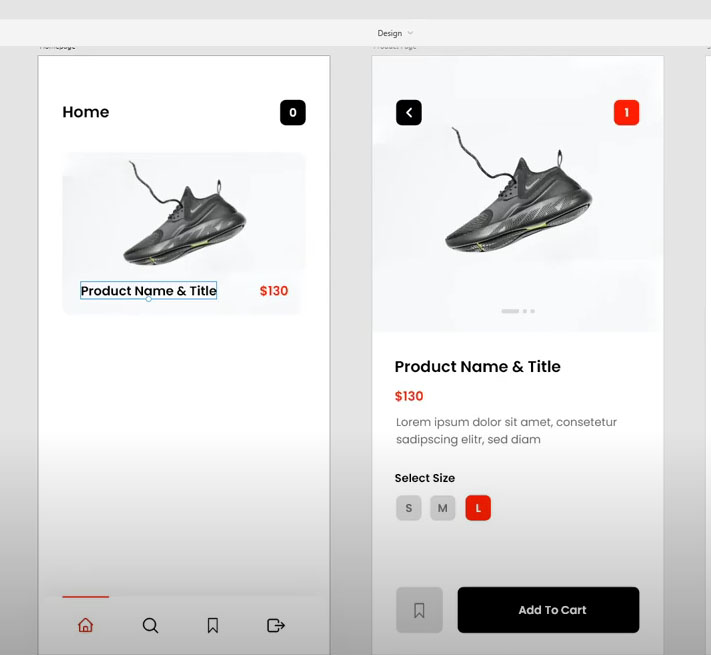Viewport: 711px width, 655px height.
Task: Click the back arrow button on product page
Action: (409, 112)
